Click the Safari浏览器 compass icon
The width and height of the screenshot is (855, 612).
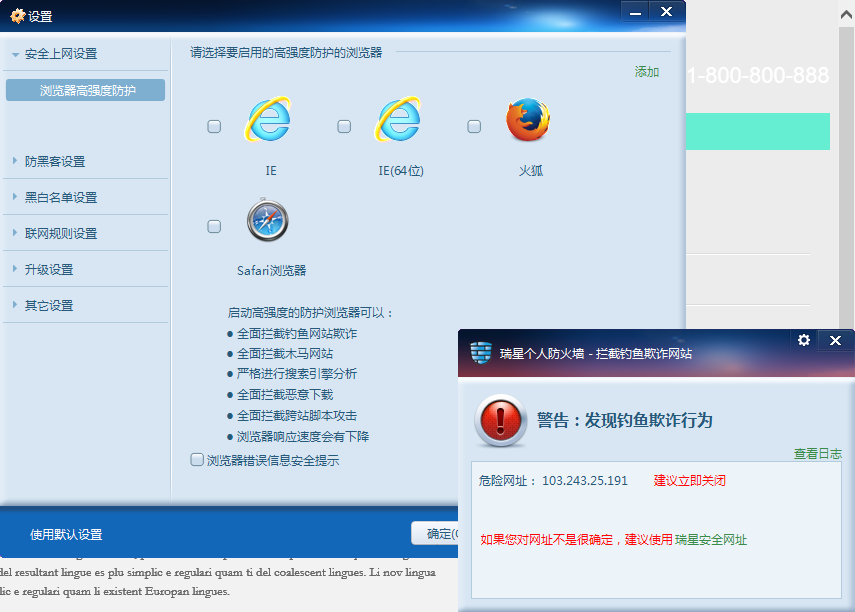coord(267,220)
